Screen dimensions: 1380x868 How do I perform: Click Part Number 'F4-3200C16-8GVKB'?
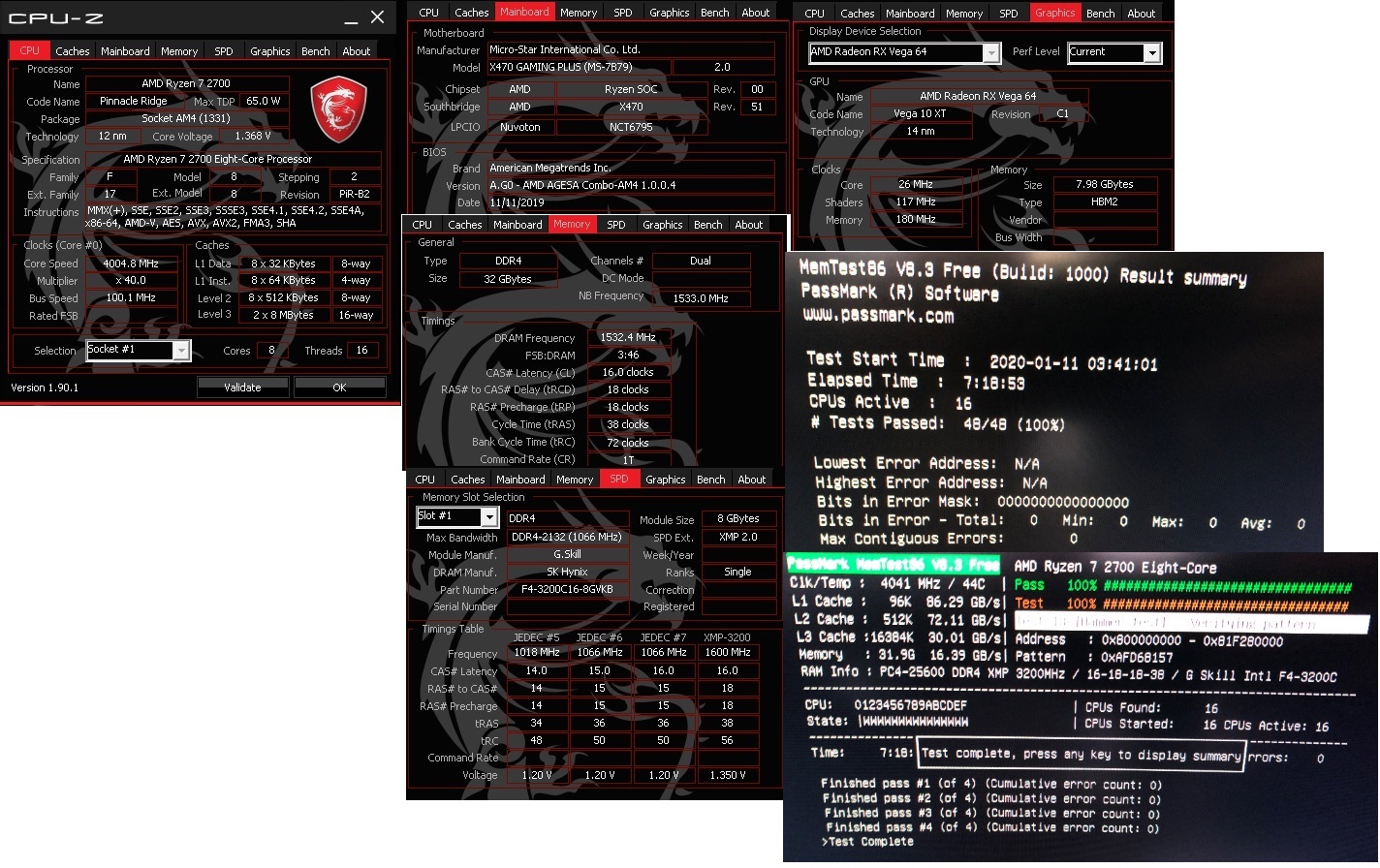(567, 589)
